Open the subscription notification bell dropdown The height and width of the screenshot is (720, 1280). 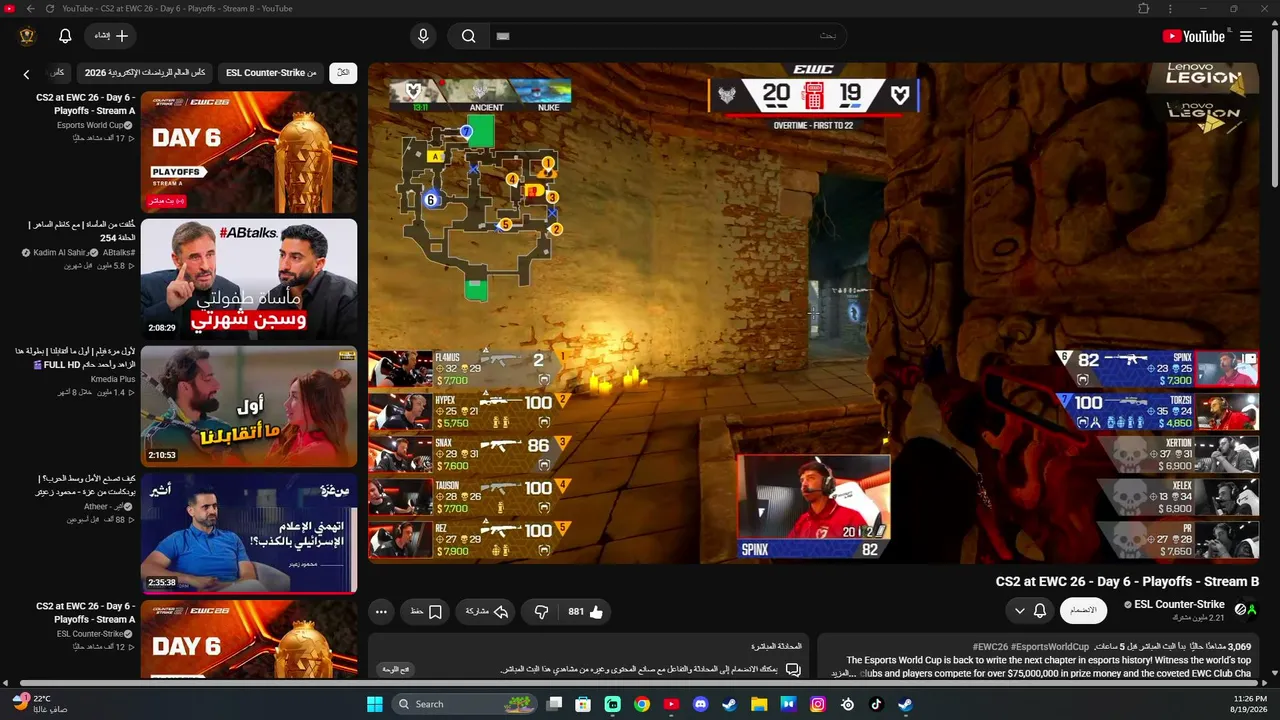pyautogui.click(x=1030, y=610)
